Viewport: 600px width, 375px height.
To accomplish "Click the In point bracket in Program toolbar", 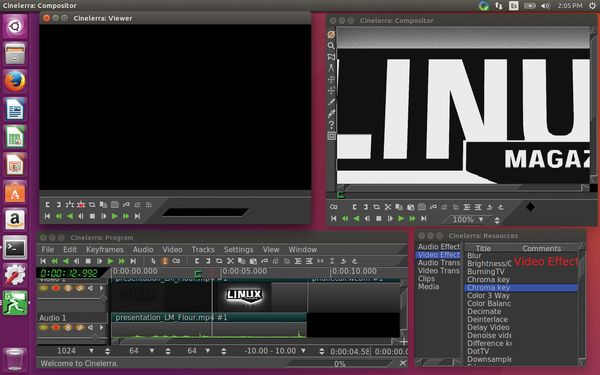I will tap(197, 261).
